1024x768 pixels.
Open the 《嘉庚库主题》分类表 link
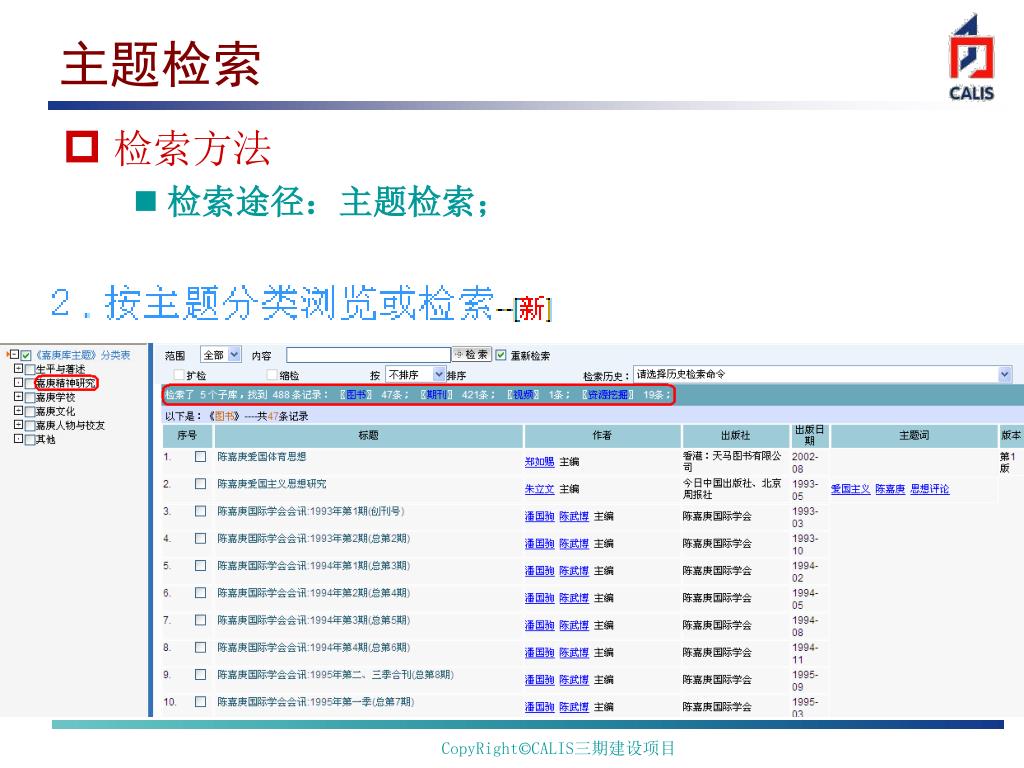(x=82, y=355)
